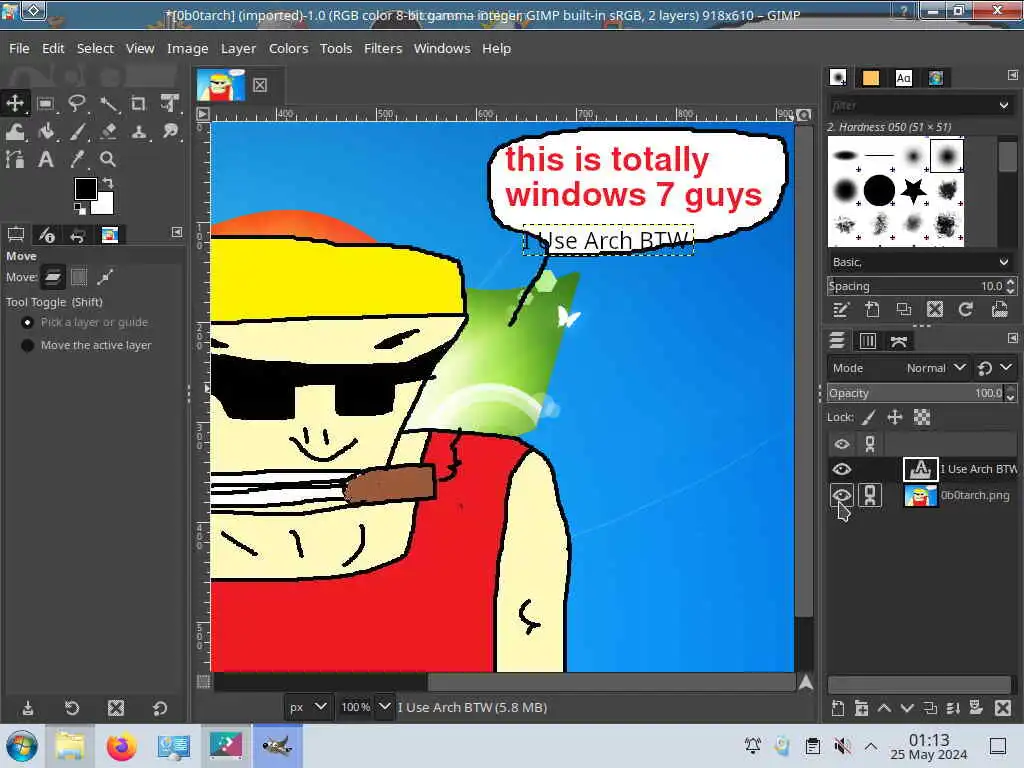This screenshot has width=1024, height=768.
Task: Open the Select menu
Action: 95,48
